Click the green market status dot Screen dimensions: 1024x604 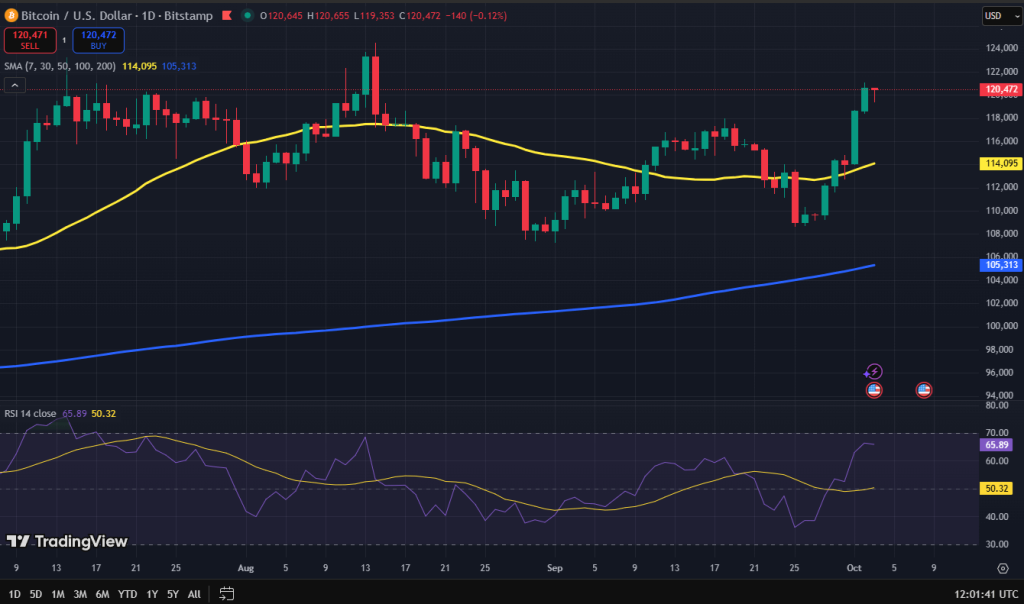(246, 16)
